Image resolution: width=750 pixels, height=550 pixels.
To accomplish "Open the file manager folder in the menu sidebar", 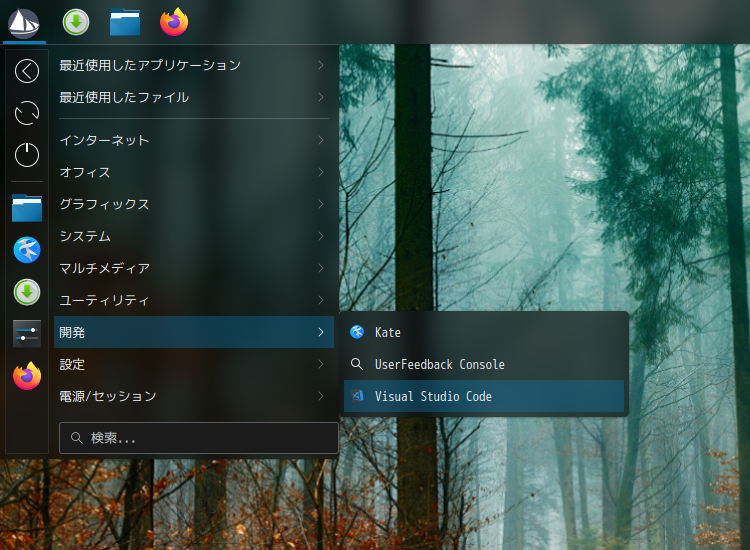I will click(27, 208).
